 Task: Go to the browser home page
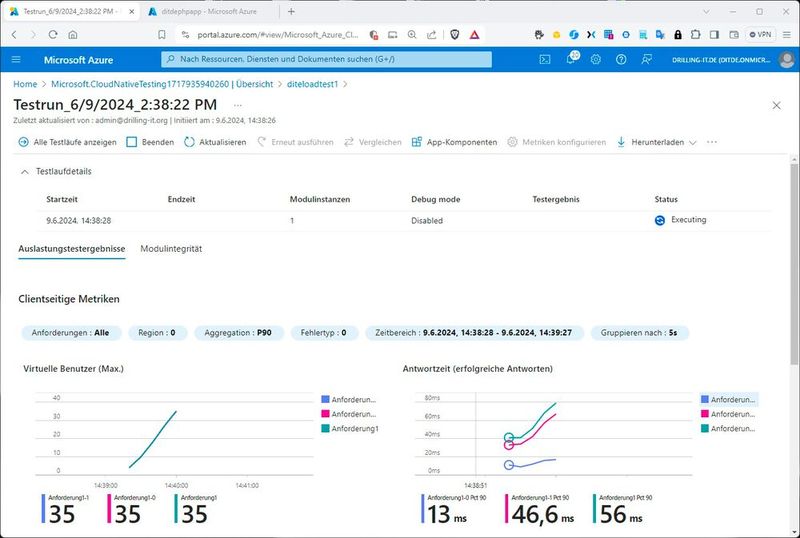(73, 35)
